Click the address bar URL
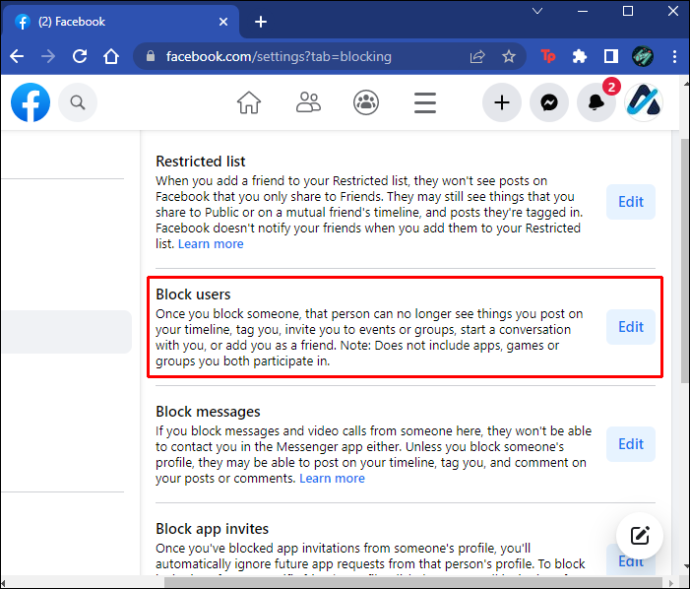 [x=279, y=56]
